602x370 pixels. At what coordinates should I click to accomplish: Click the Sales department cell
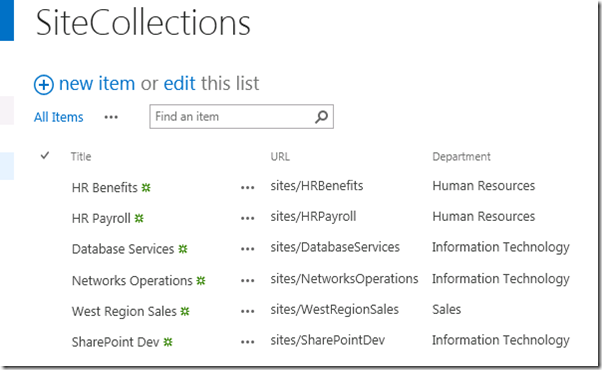pyautogui.click(x=447, y=309)
